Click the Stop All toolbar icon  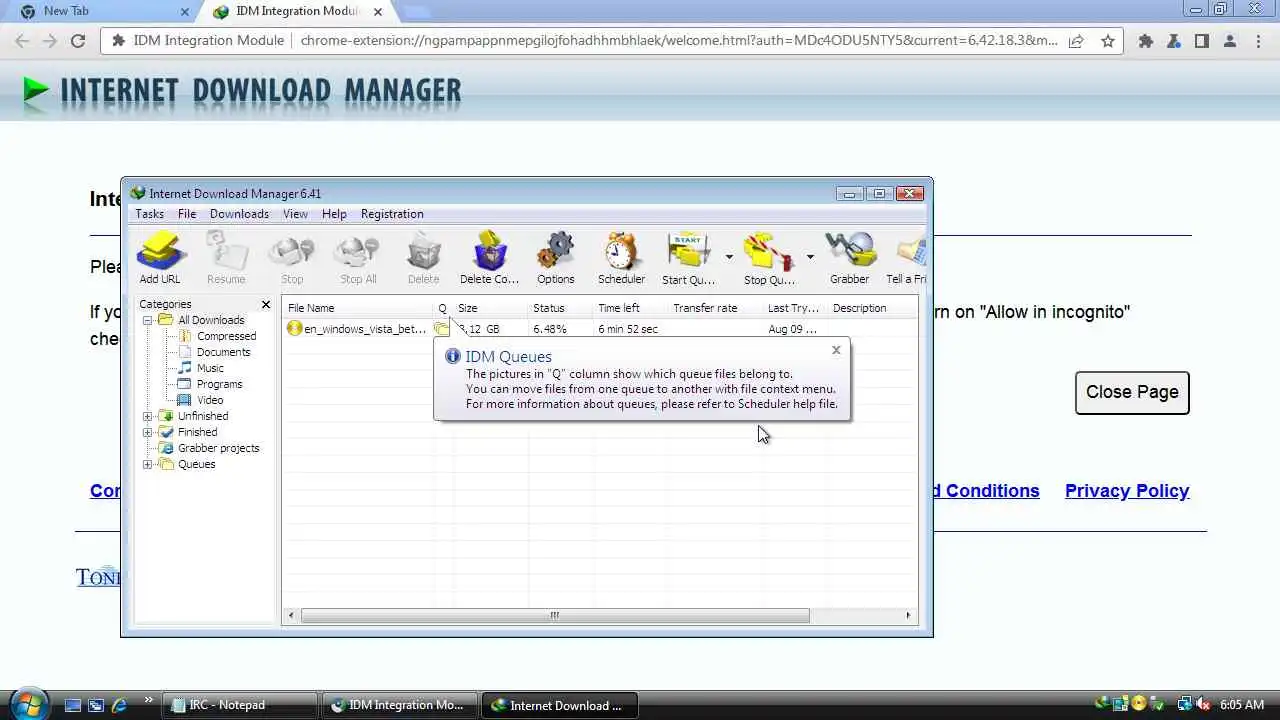[x=358, y=258]
